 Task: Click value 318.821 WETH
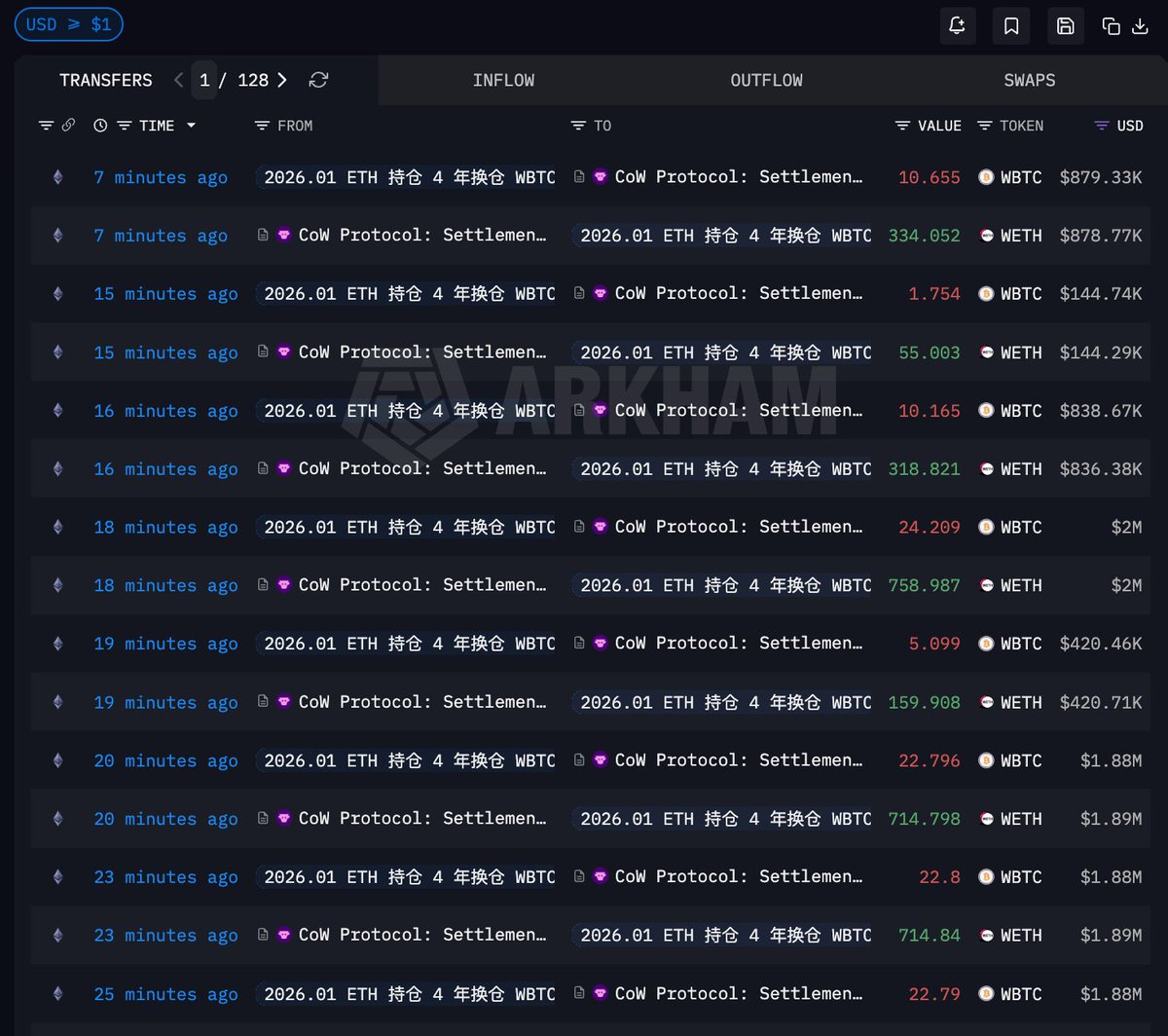[x=924, y=469]
